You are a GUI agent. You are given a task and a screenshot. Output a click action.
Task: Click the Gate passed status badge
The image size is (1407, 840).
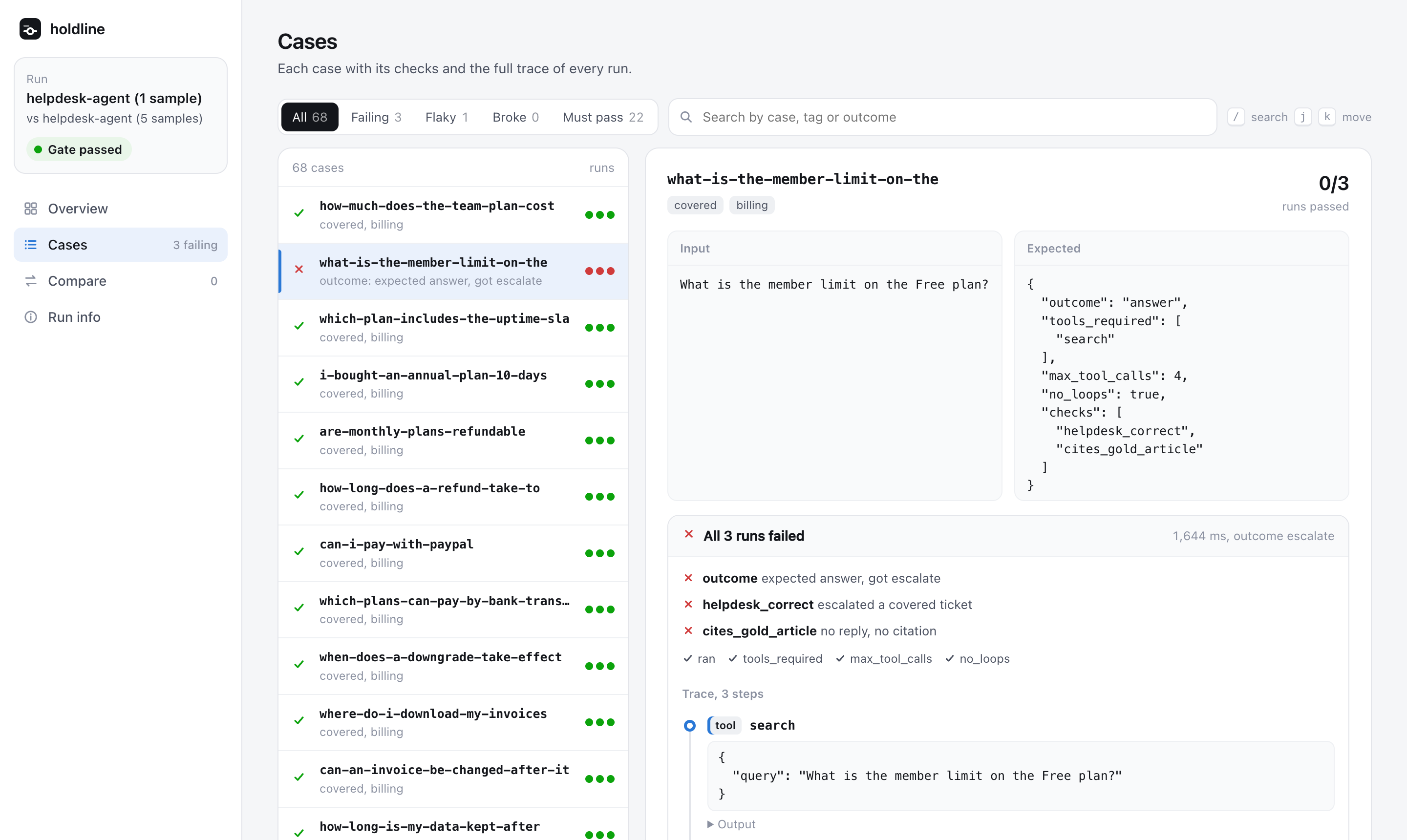tap(79, 149)
